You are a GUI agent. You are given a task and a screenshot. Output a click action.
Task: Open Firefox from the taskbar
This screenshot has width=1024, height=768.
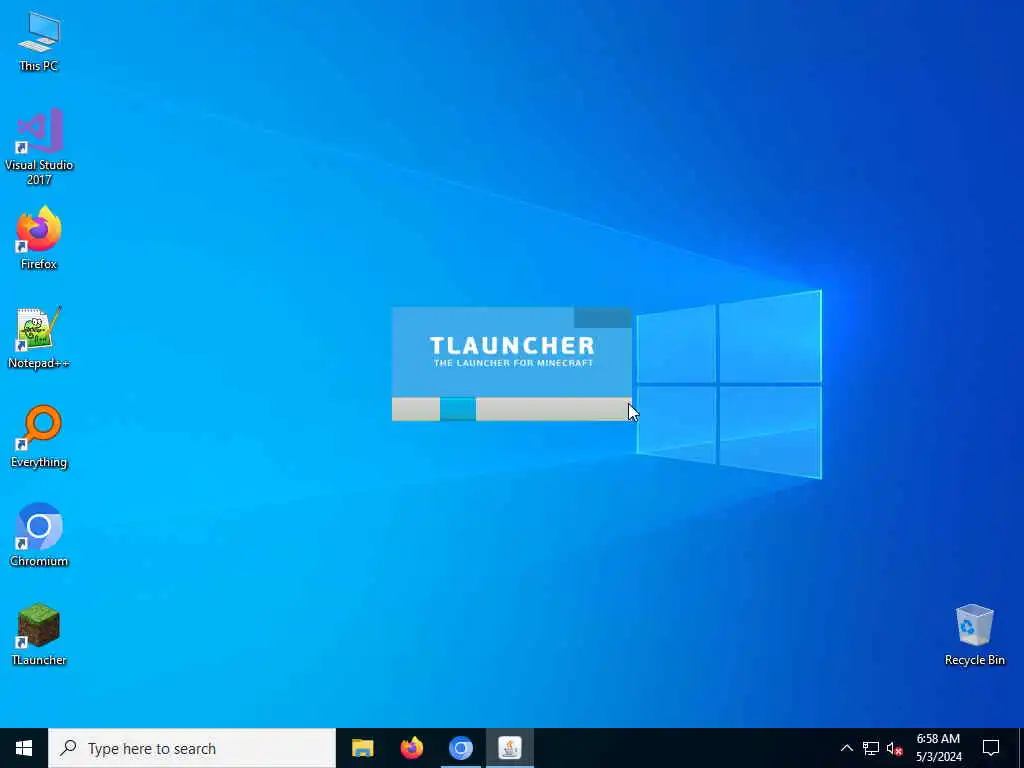coord(411,748)
